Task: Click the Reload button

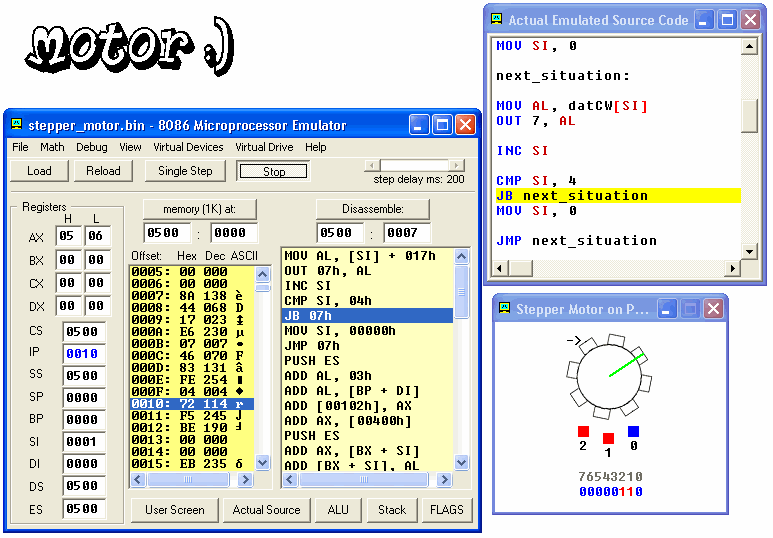Action: coord(103,171)
